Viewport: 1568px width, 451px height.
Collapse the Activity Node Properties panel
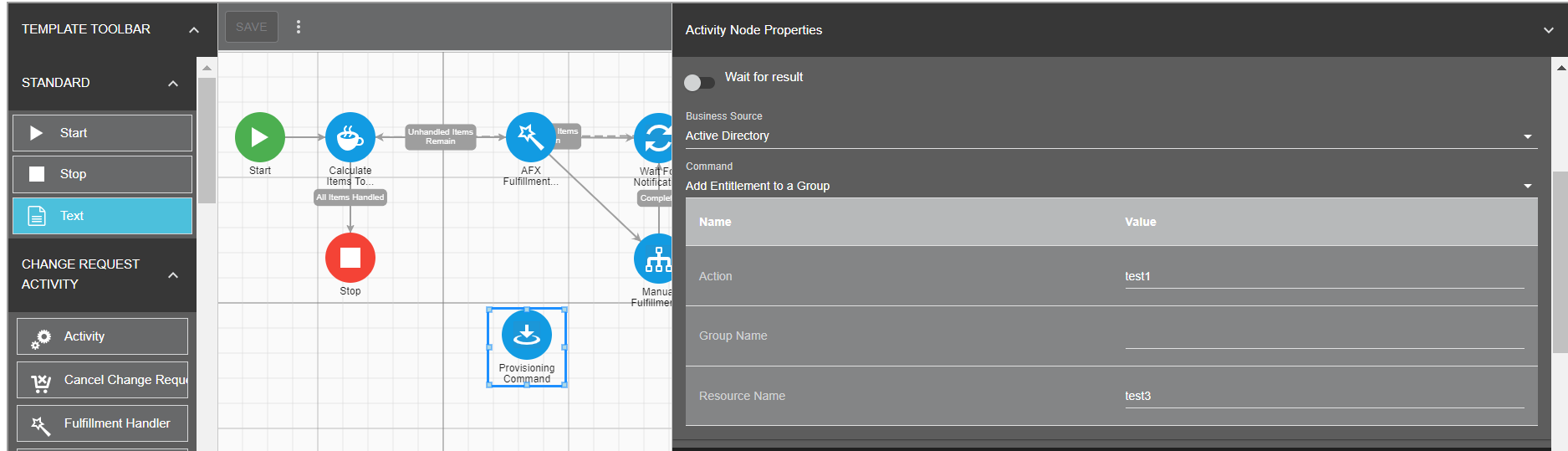click(x=1549, y=30)
